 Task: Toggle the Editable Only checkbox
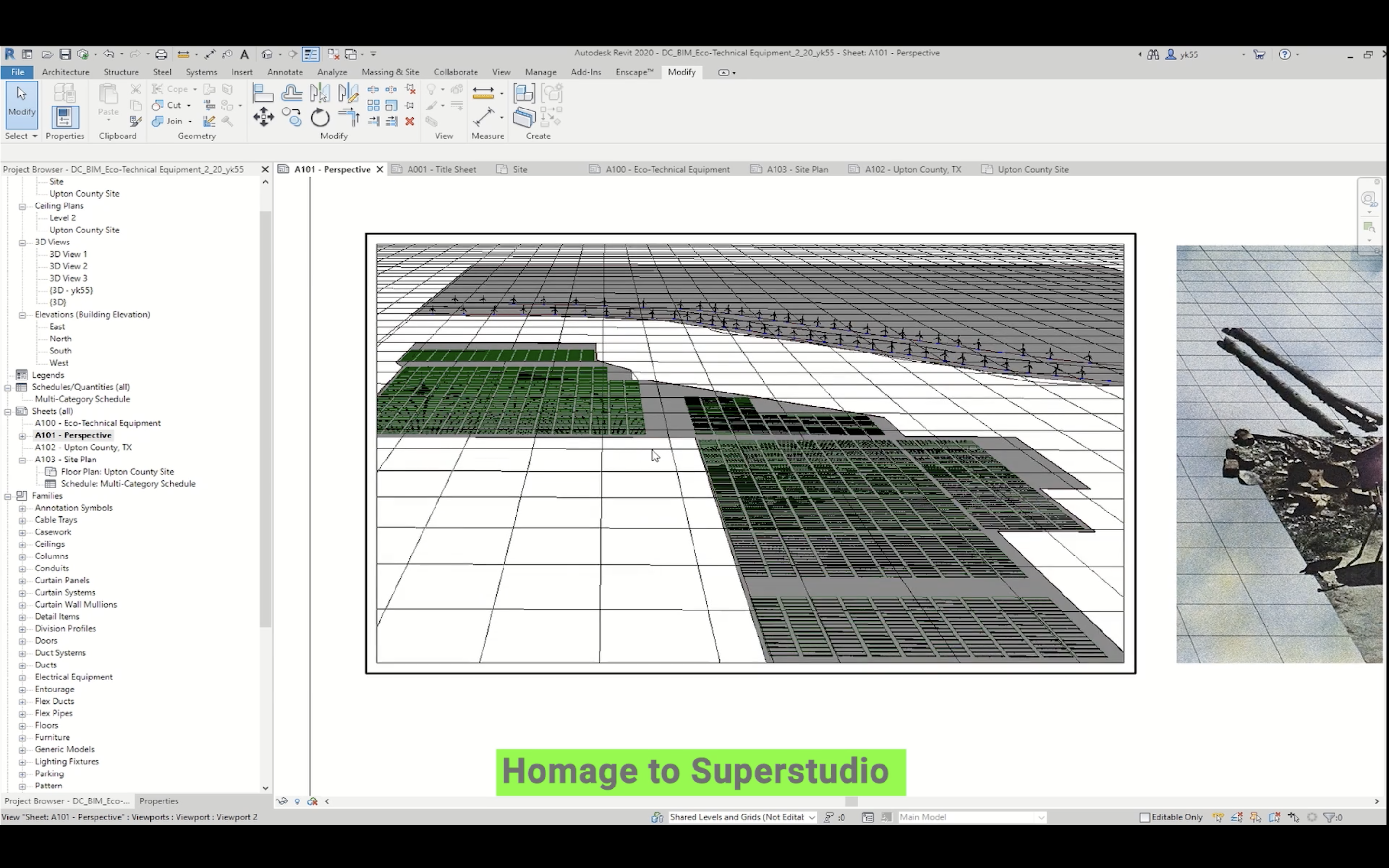[x=1144, y=817]
